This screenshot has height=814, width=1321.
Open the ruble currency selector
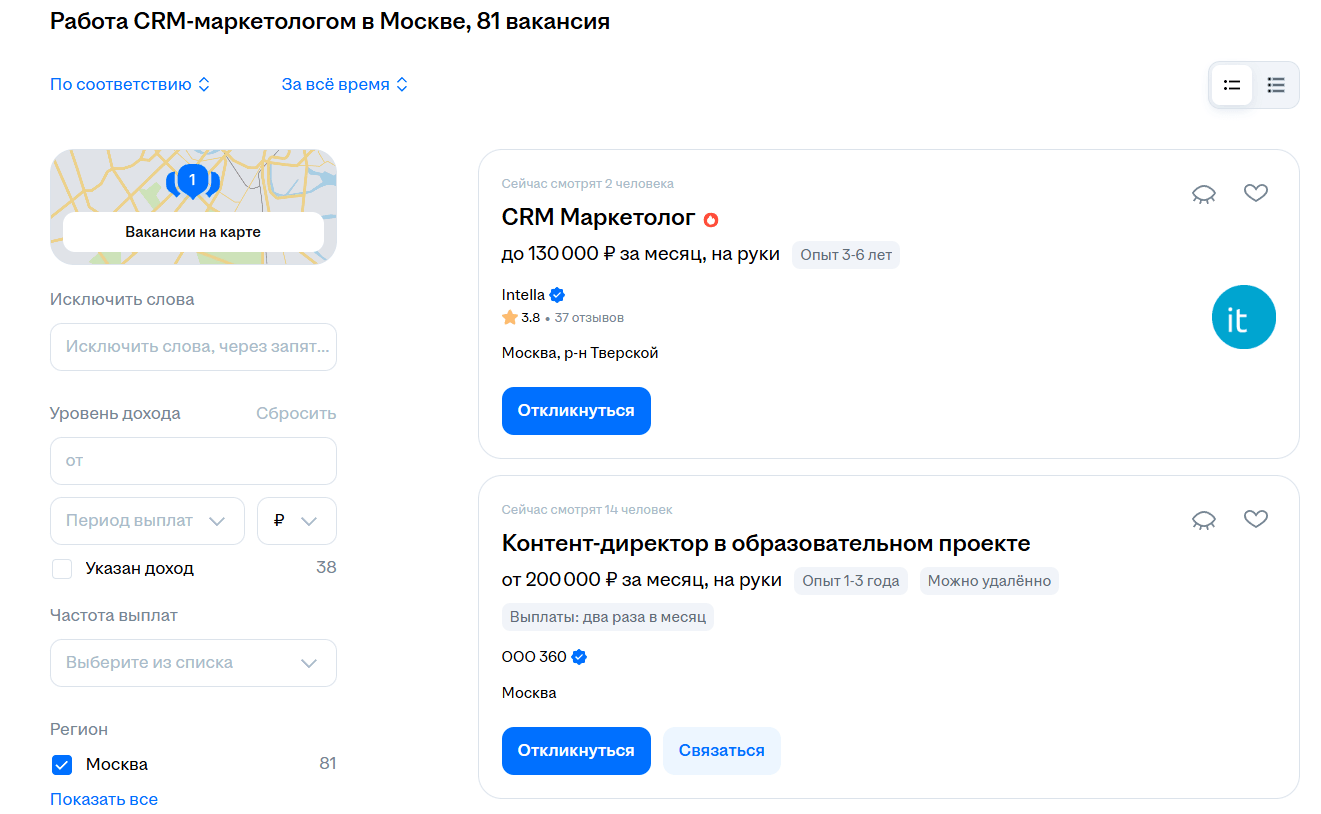296,521
